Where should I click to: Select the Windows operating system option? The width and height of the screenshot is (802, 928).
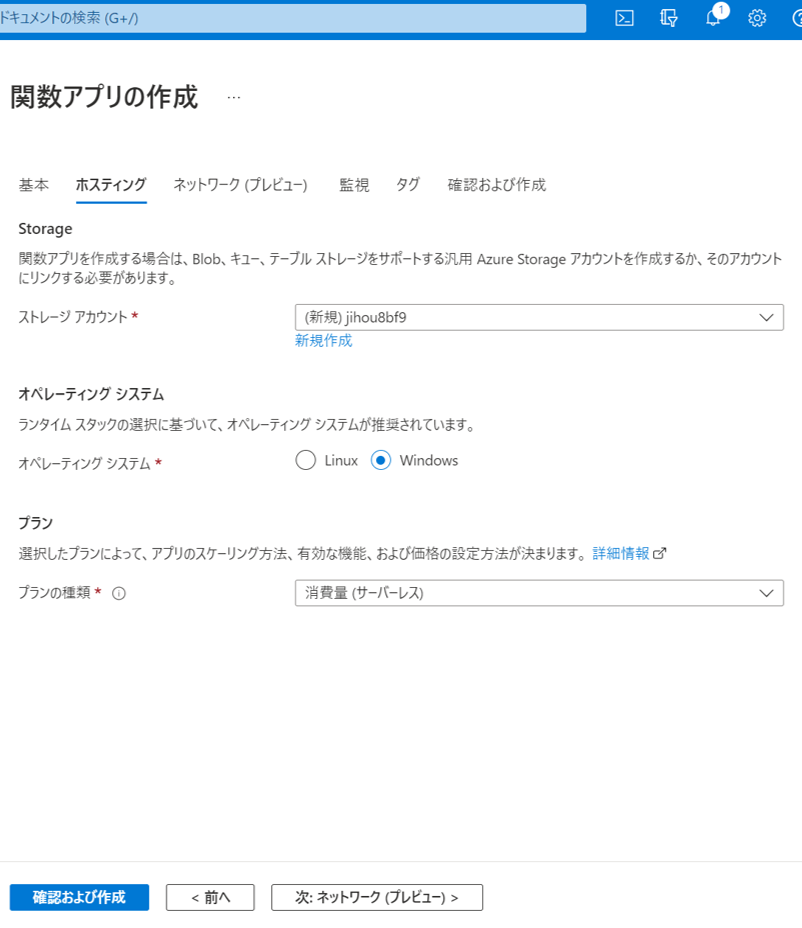tap(381, 461)
